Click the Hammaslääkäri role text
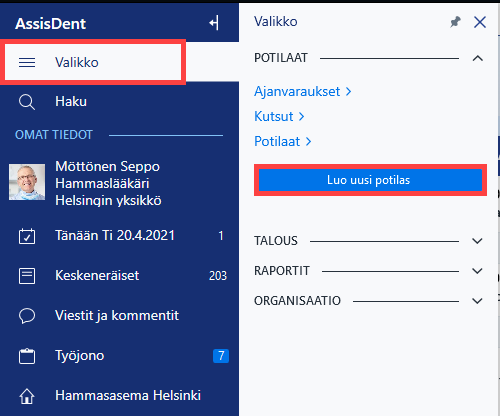500x416 pixels. [x=102, y=183]
